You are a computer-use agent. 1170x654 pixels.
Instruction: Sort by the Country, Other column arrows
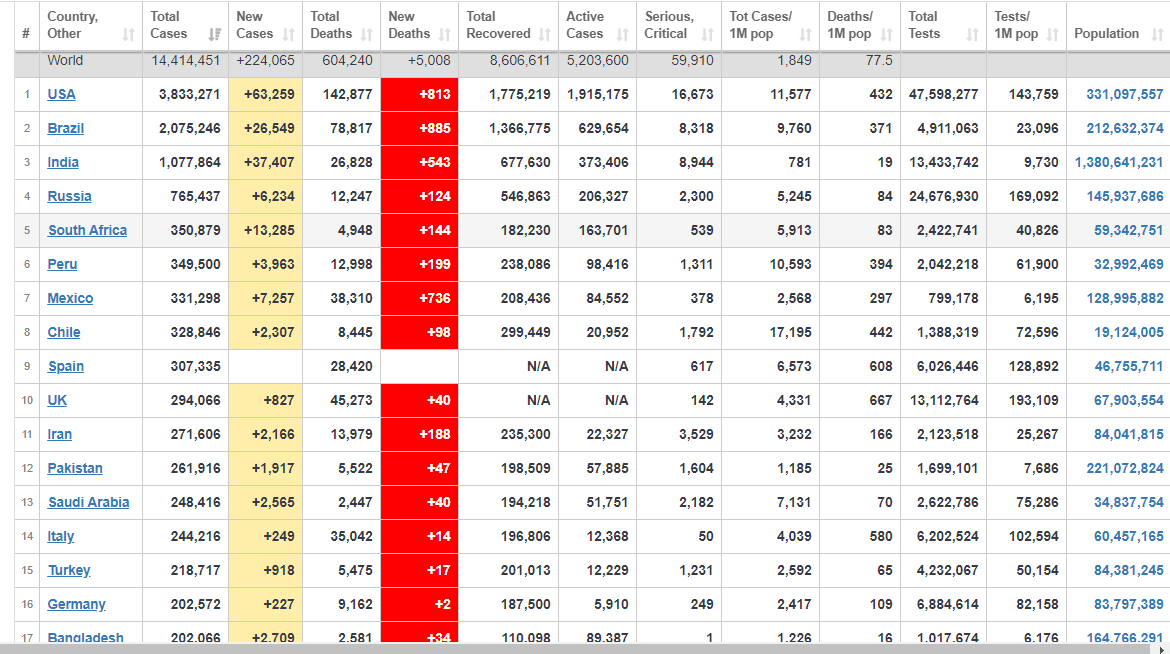coord(129,34)
